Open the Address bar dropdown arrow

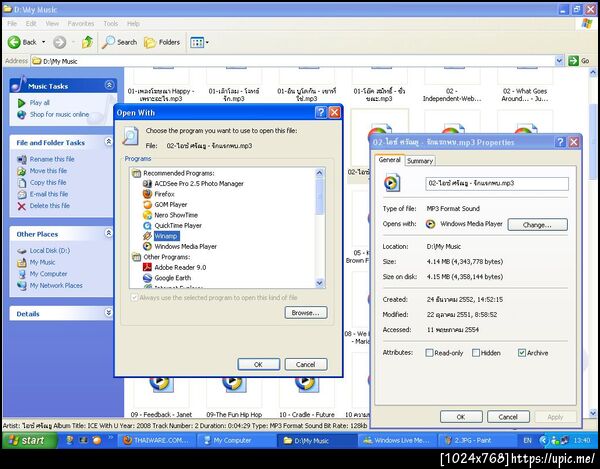point(559,61)
